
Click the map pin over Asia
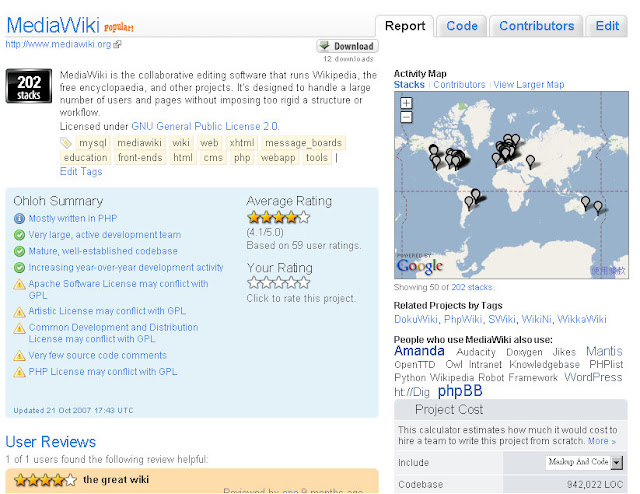pos(530,162)
